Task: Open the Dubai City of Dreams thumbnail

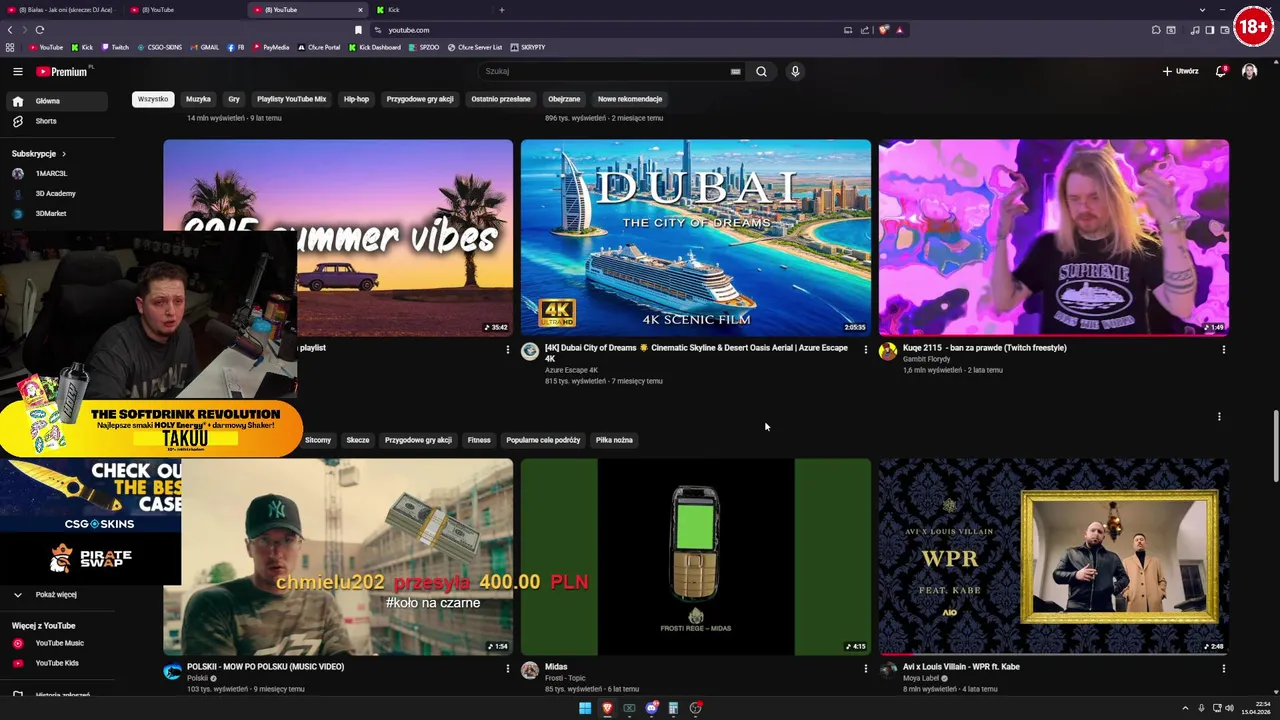Action: (x=696, y=238)
